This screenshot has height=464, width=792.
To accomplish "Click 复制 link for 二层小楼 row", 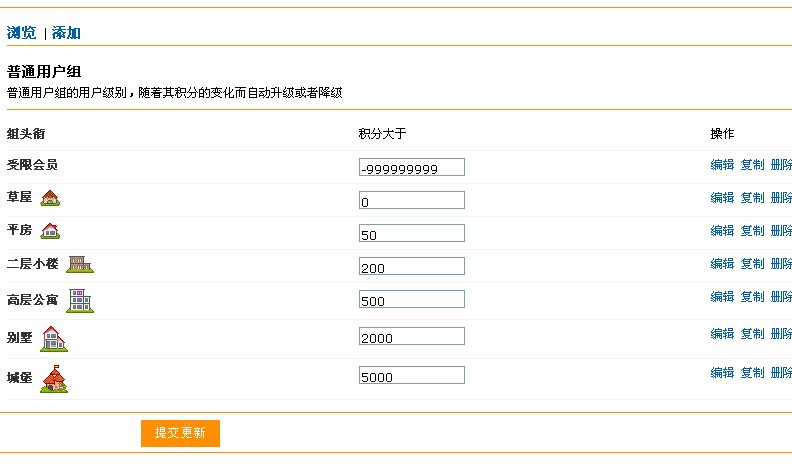I will 752,264.
